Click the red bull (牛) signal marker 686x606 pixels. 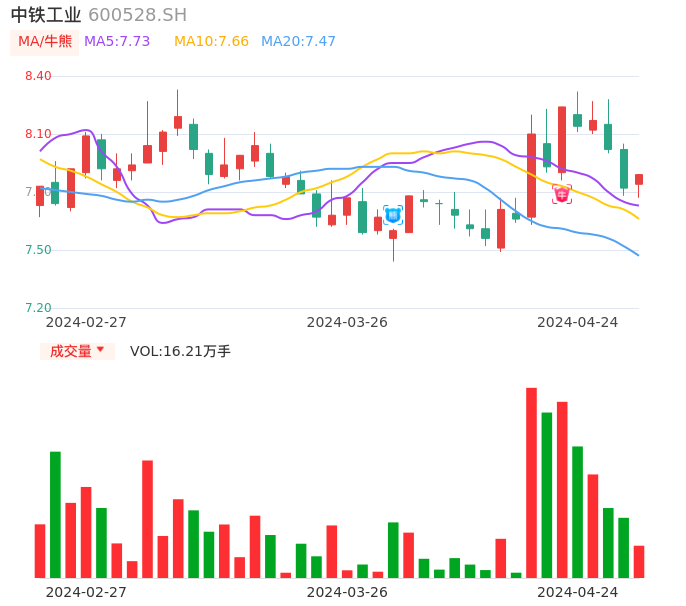(561, 193)
